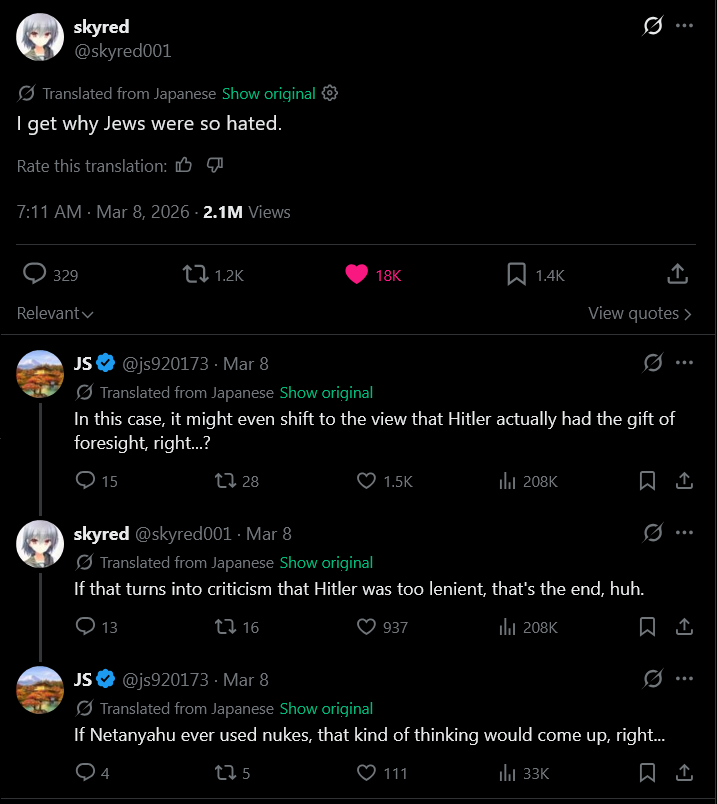Click the share icon on the main post
This screenshot has height=804, width=717.
[x=677, y=274]
